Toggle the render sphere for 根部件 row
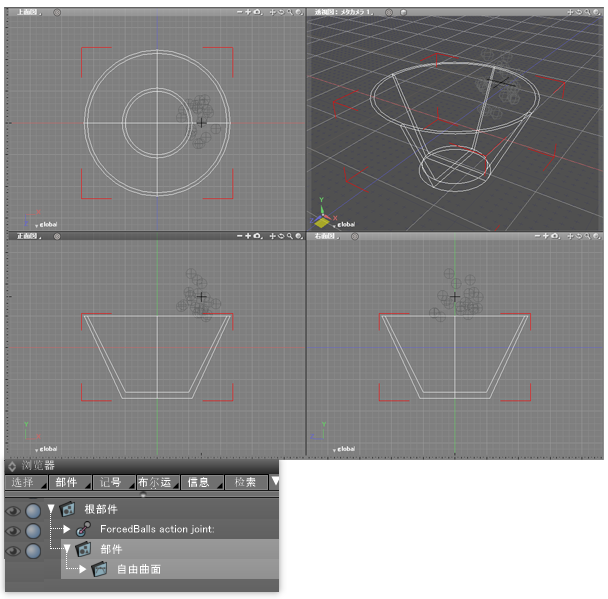608x599 pixels. click(33, 511)
